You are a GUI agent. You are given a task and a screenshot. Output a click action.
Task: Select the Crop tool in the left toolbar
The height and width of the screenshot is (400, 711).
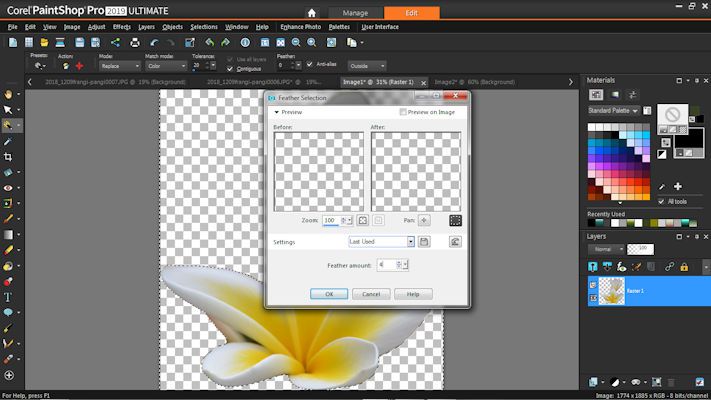click(x=8, y=157)
